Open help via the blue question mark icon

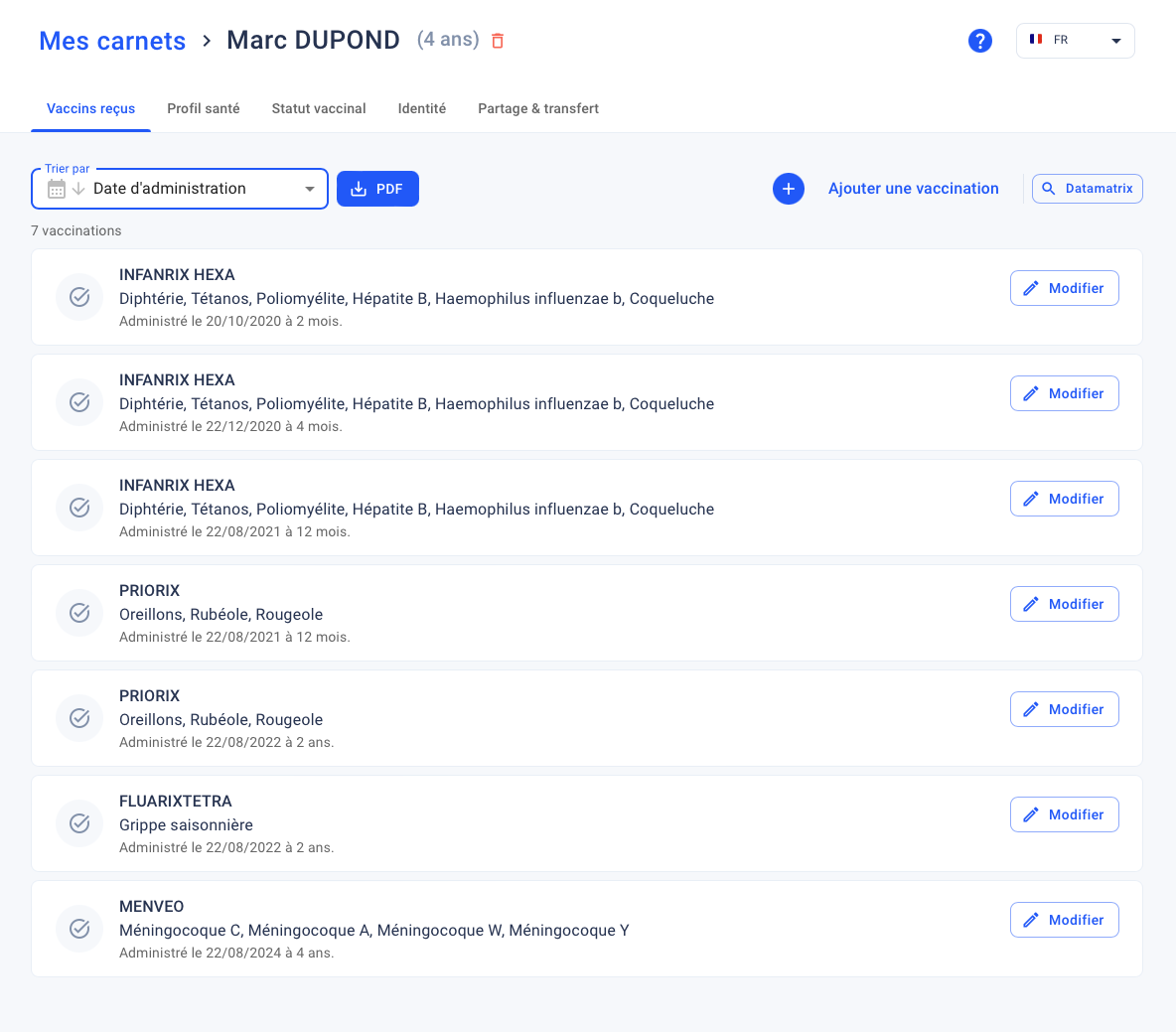click(x=979, y=41)
